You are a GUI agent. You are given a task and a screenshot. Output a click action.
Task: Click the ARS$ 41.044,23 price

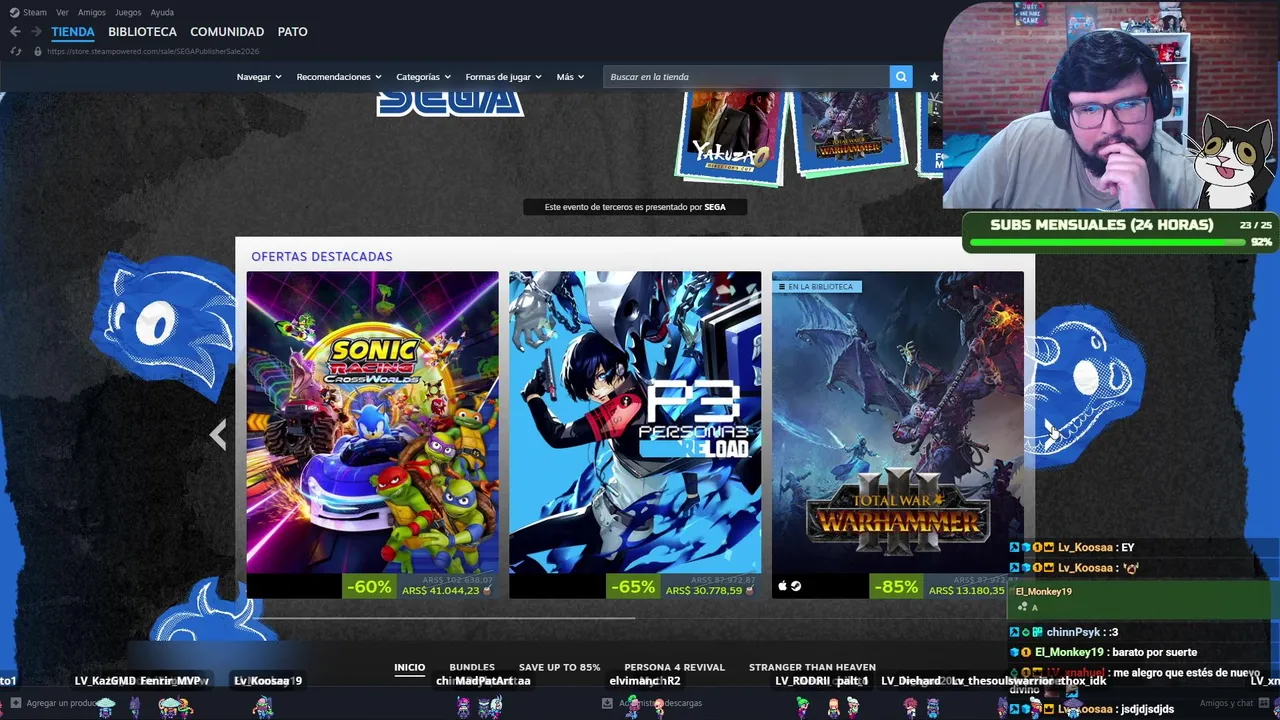click(440, 591)
